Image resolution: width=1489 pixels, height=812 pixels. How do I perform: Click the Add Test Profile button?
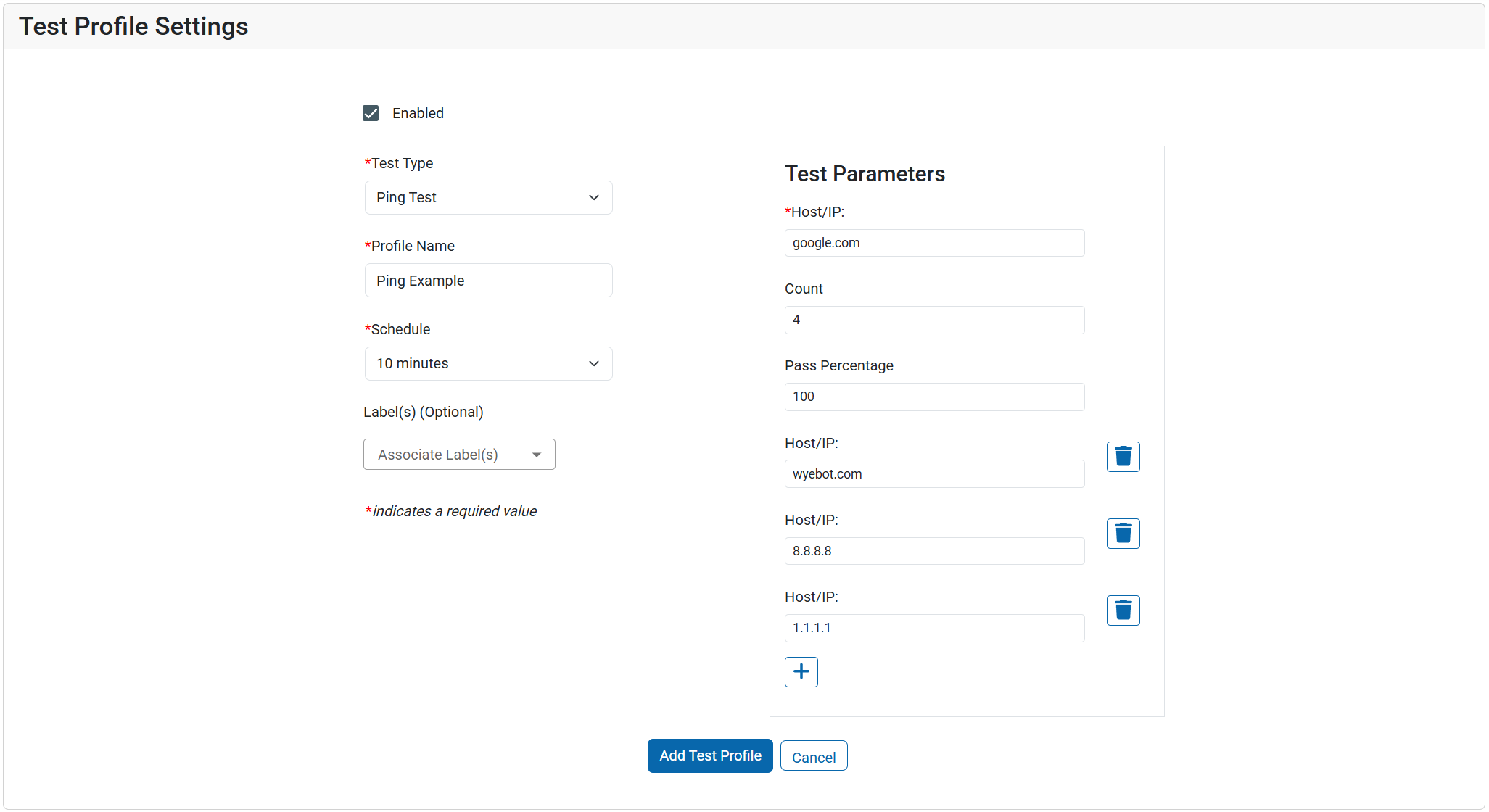(709, 756)
